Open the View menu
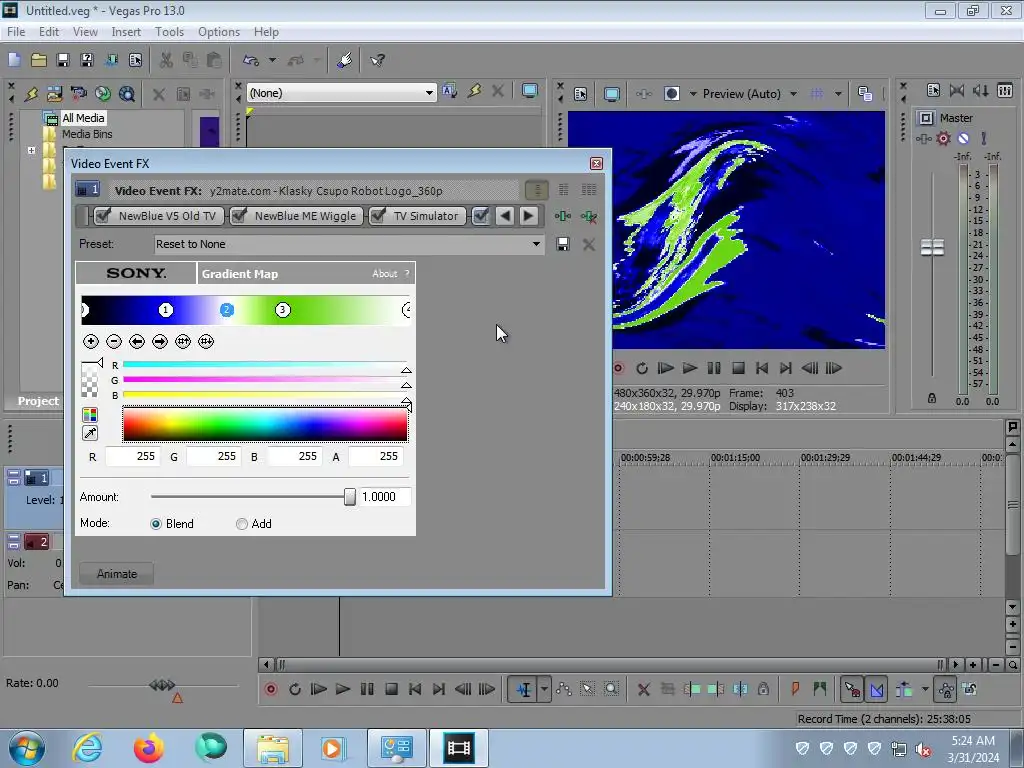This screenshot has height=768, width=1024. 85,31
